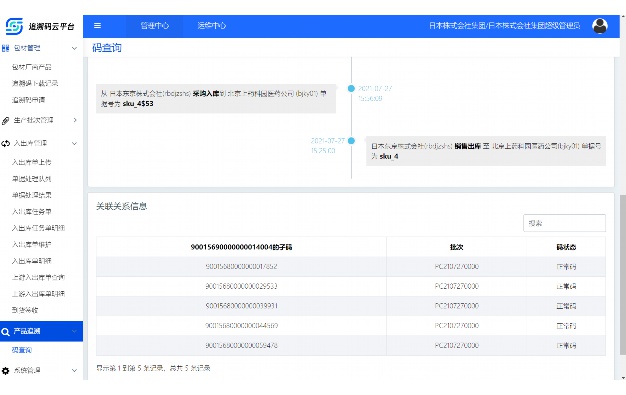
Task: Click the 2021-07-27 15:25 timeline dot
Action: pos(351,141)
